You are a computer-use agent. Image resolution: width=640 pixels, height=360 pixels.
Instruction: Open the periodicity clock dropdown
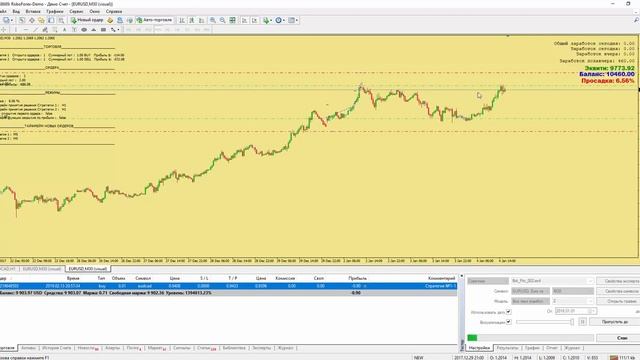[280, 20]
